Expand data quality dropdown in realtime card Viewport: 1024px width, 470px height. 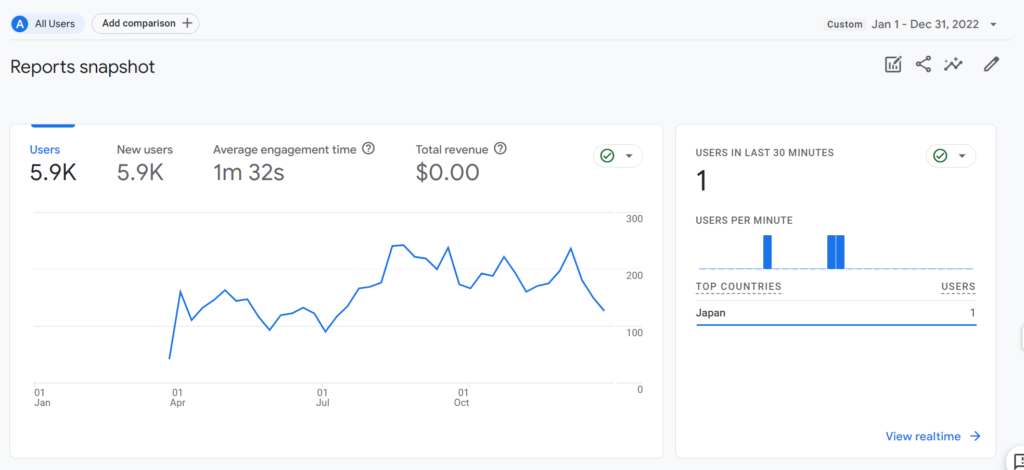962,156
